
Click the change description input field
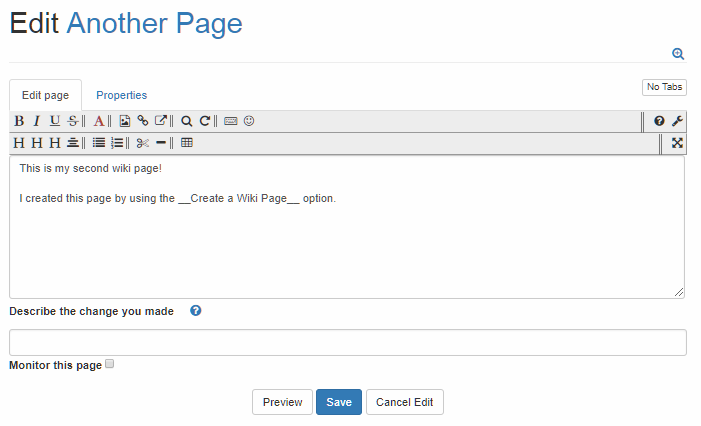[x=347, y=343]
